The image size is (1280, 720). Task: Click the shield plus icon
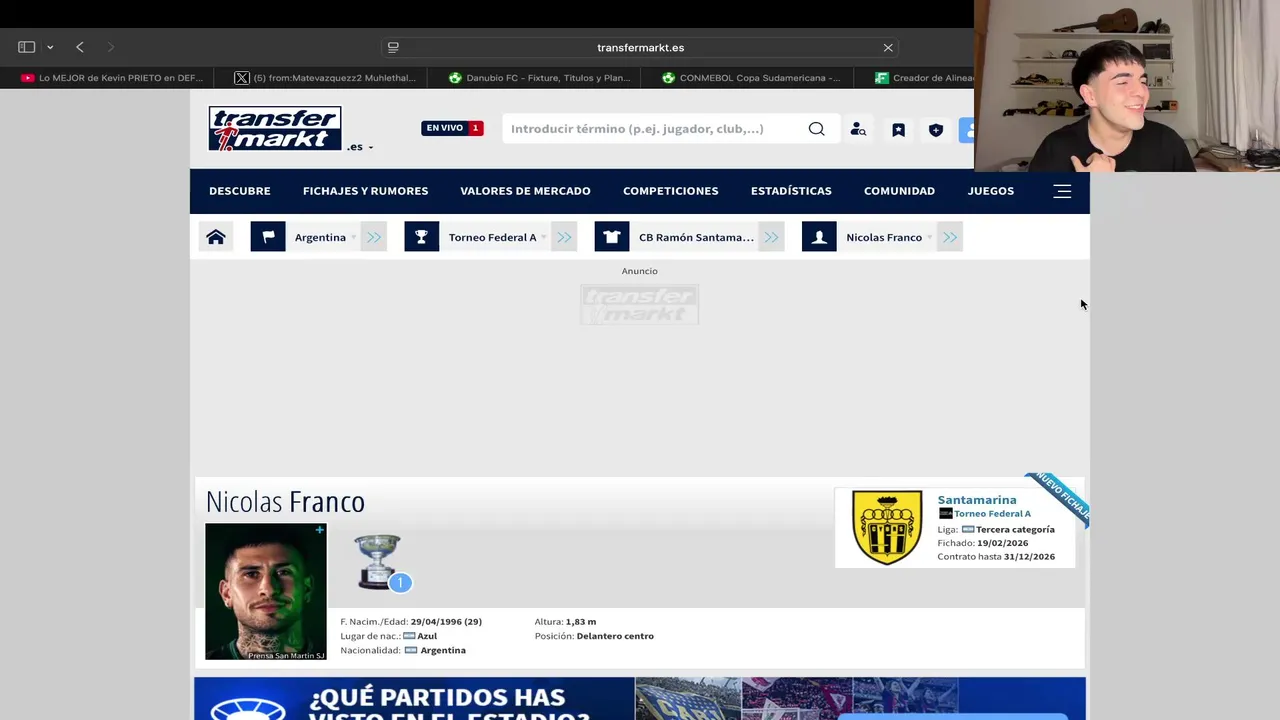(x=936, y=130)
